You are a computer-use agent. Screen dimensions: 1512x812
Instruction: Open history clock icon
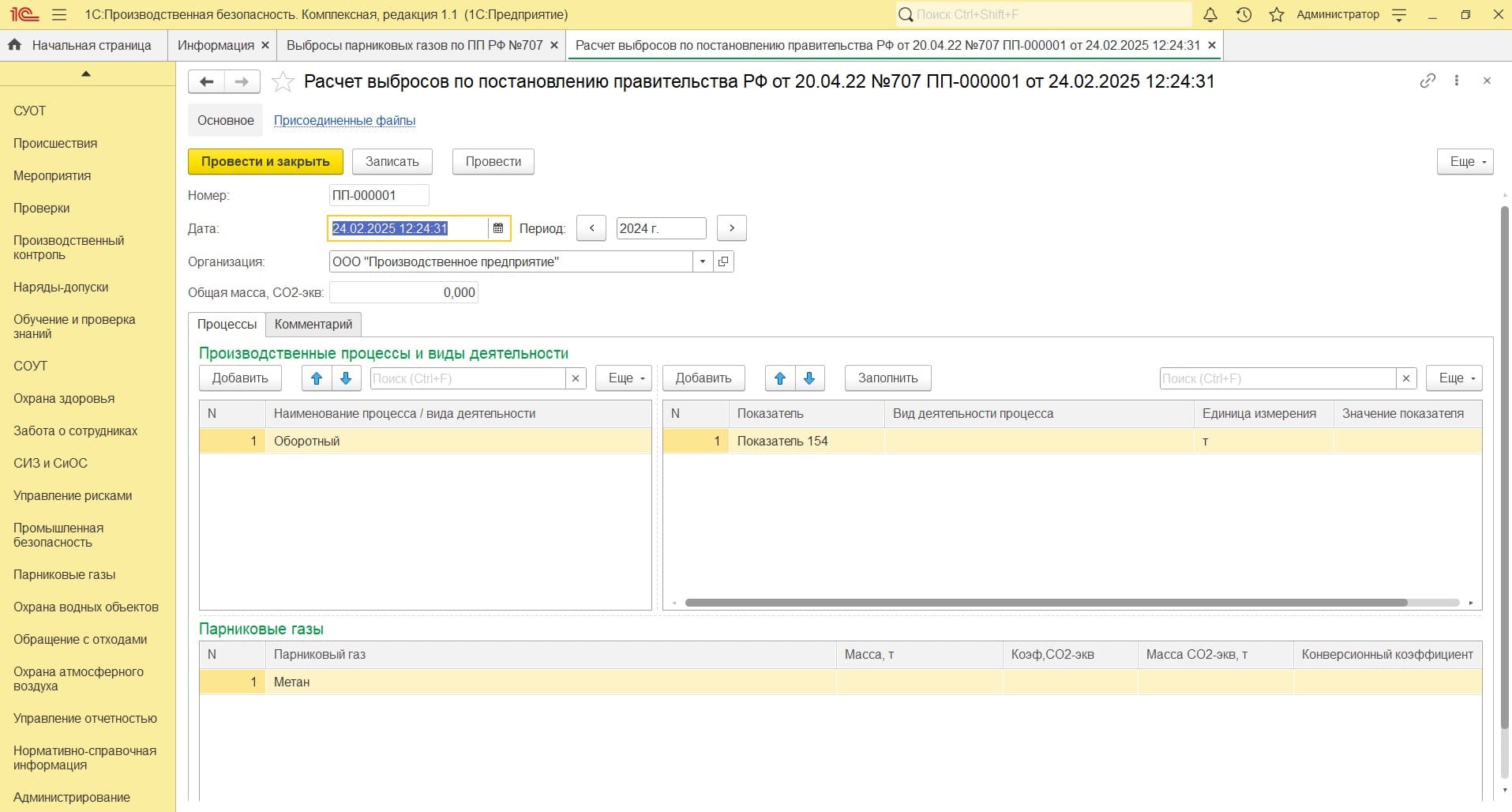tap(1244, 14)
